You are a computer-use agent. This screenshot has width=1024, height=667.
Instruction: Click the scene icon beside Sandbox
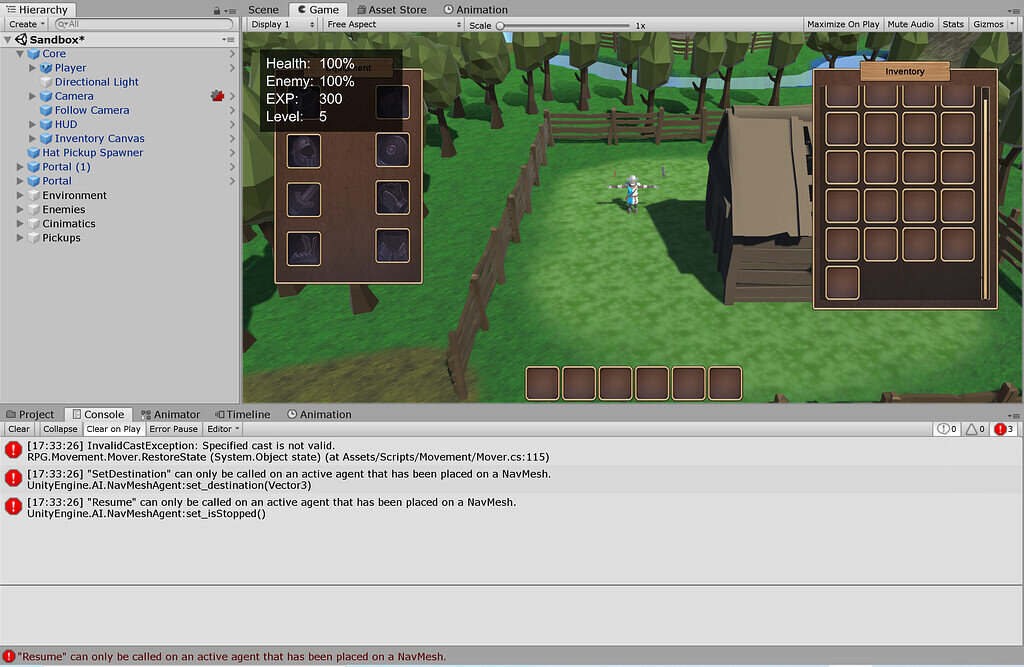pos(23,38)
